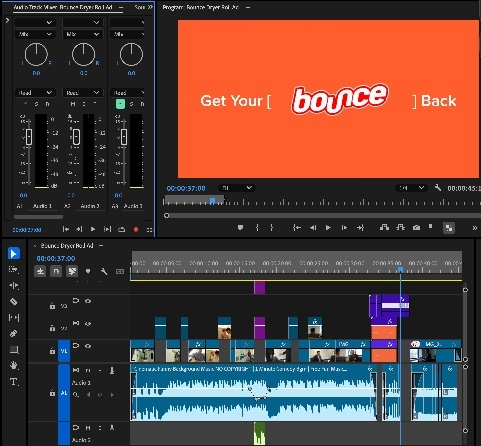This screenshot has width=481, height=446.
Task: Export a frame with the camera icon
Action: (416, 228)
